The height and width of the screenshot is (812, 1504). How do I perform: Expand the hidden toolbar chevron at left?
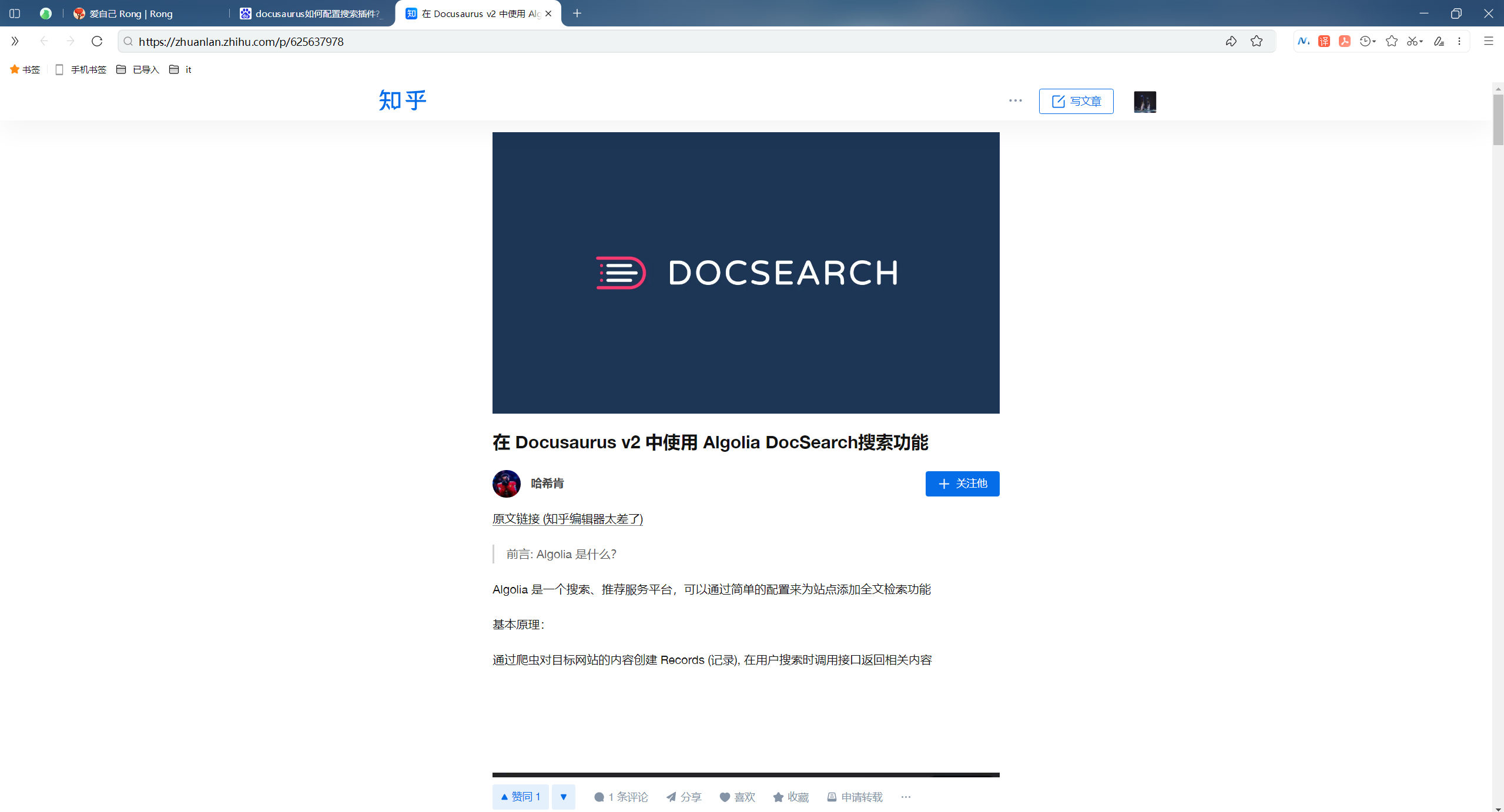click(15, 41)
